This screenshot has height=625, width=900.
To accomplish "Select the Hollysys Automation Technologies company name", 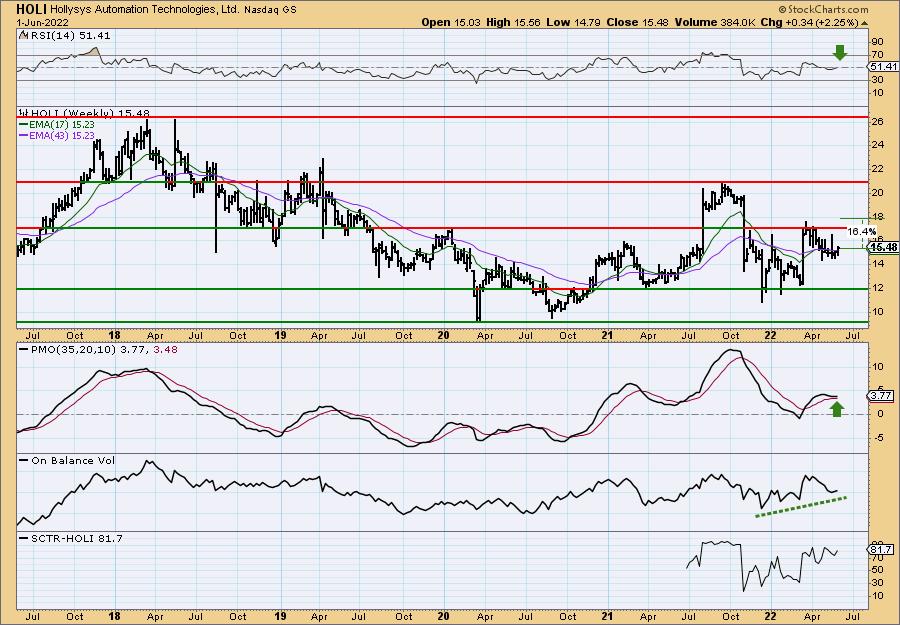I will click(x=144, y=10).
